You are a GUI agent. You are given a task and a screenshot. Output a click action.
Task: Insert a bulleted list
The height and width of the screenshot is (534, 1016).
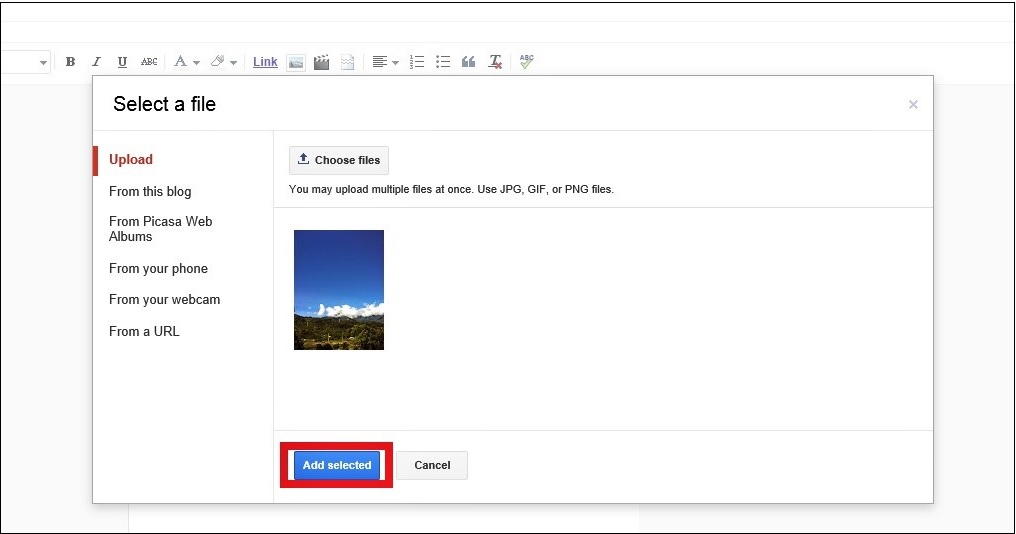[x=443, y=62]
